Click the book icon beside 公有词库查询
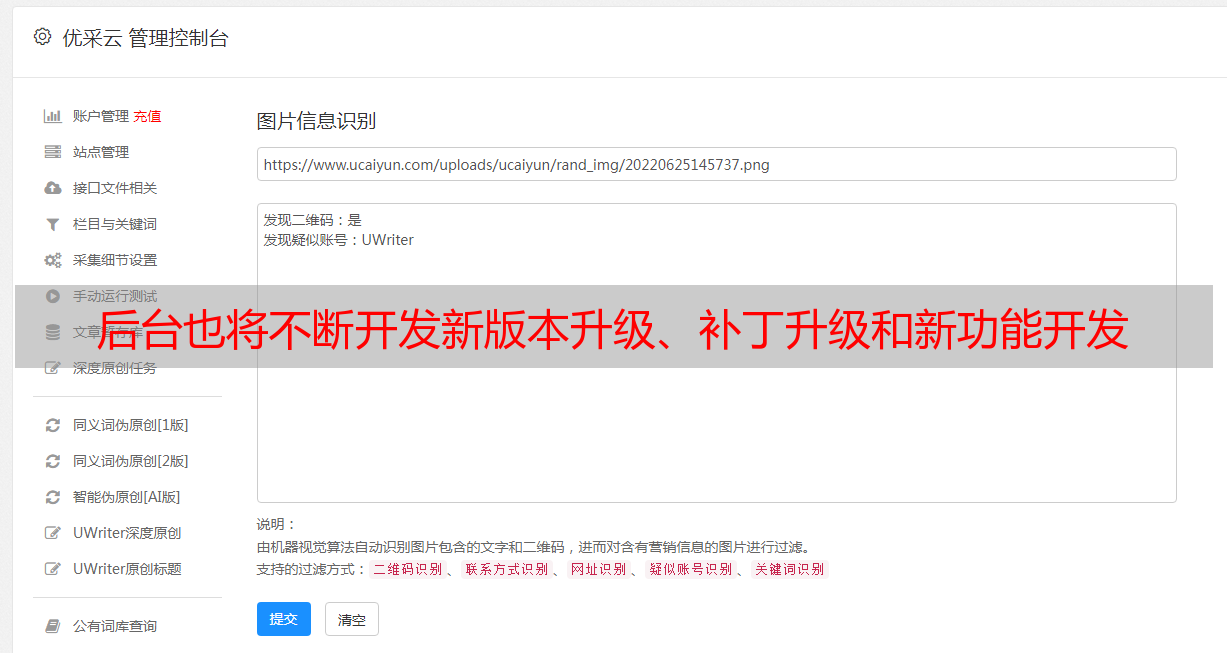Image resolution: width=1227 pixels, height=653 pixels. [53, 626]
